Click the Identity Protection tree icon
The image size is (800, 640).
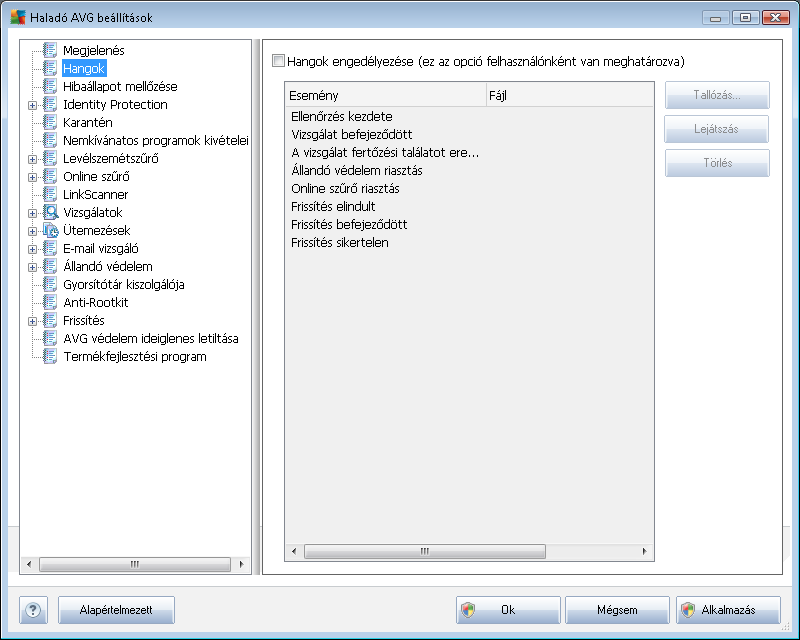click(50, 104)
